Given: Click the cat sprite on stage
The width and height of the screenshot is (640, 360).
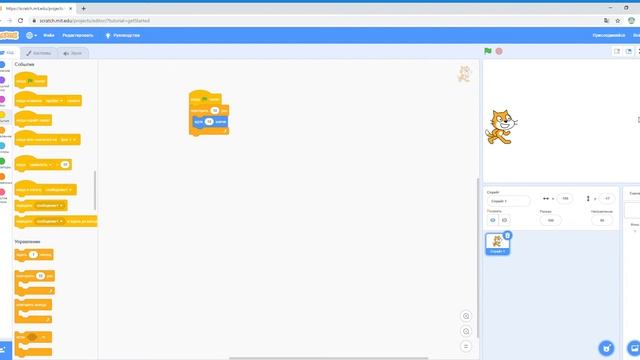Looking at the screenshot, I should 501,127.
